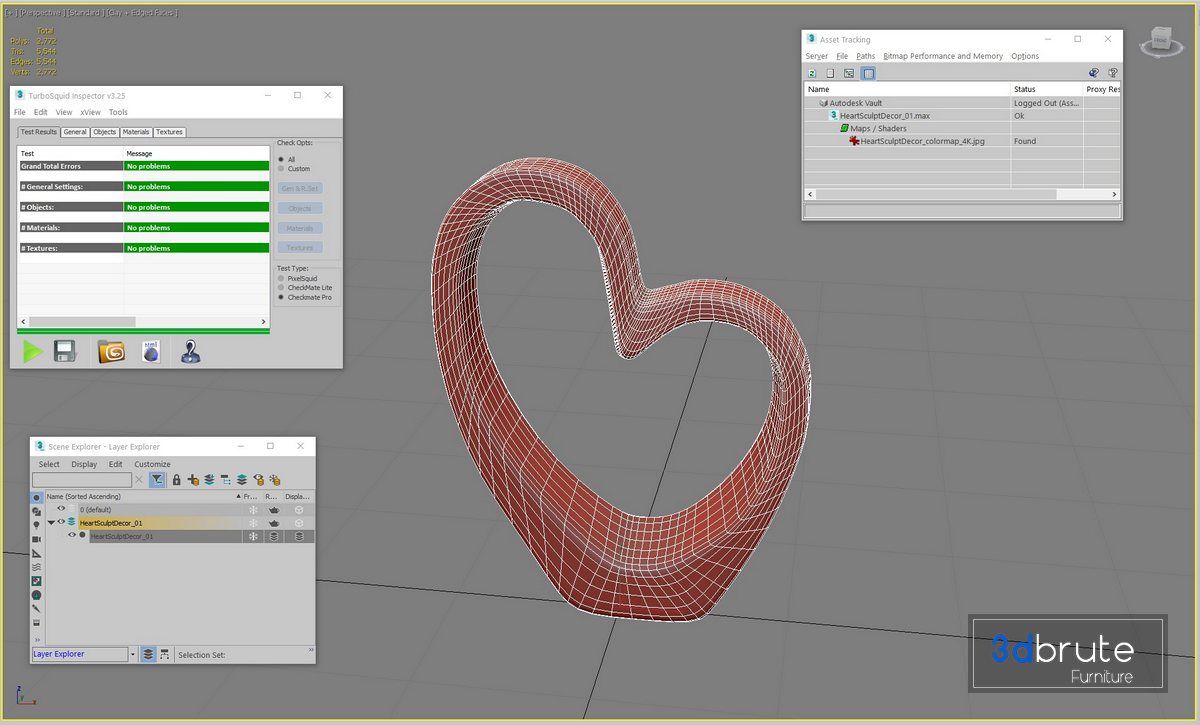Screen dimensions: 1200x725
Task: Click the lock icon in Scene Explorer toolbar
Action: 176,480
